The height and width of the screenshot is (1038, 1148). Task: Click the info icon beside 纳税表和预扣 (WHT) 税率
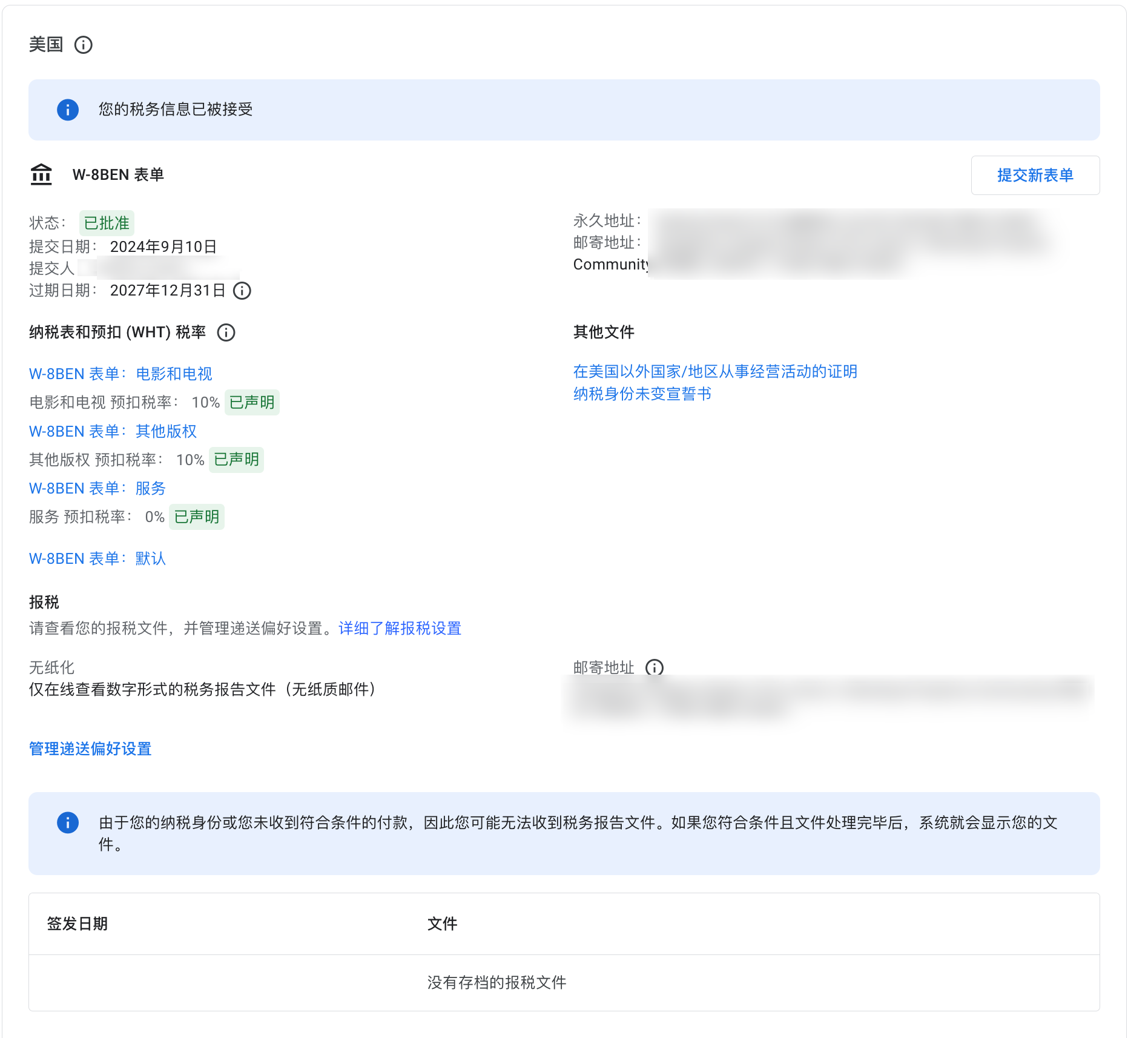coord(226,332)
